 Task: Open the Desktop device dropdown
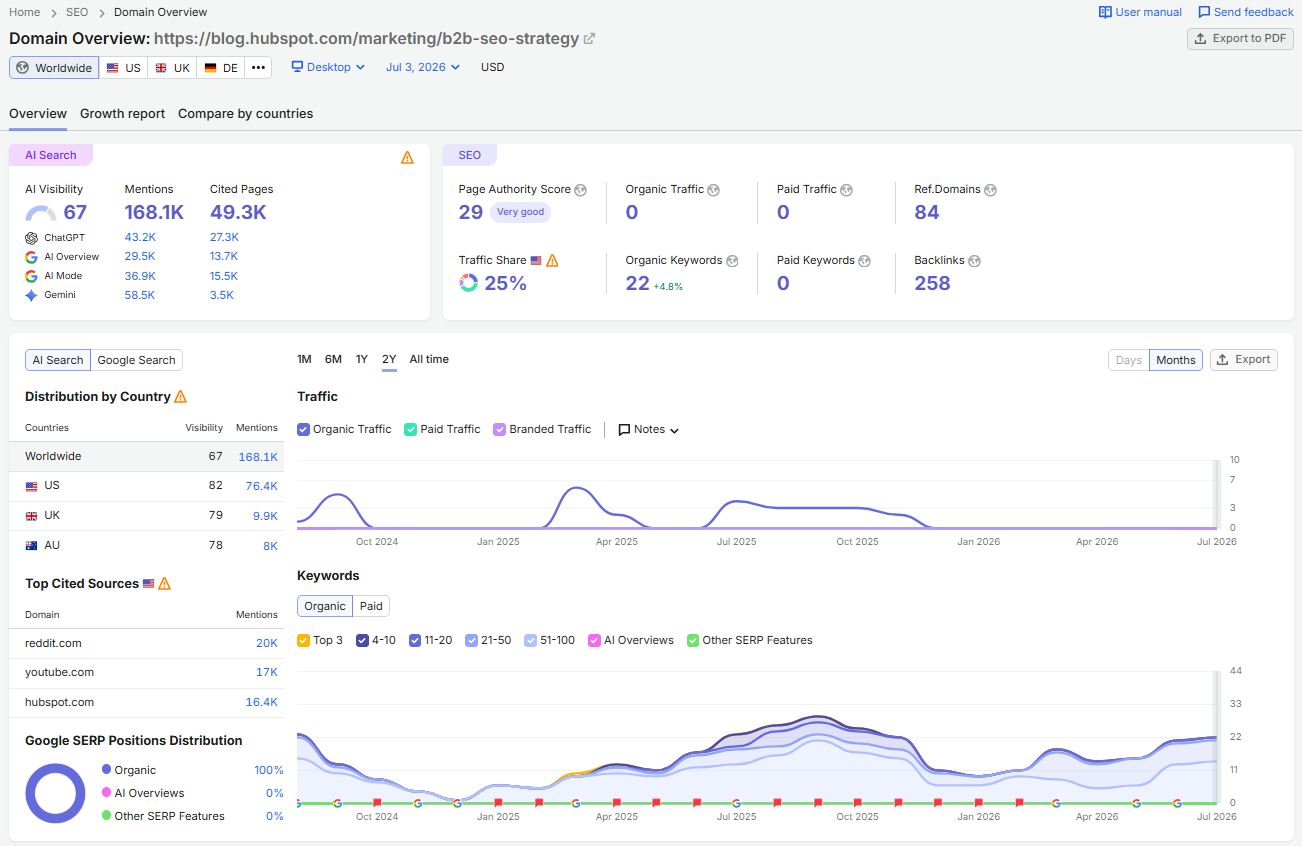(328, 67)
